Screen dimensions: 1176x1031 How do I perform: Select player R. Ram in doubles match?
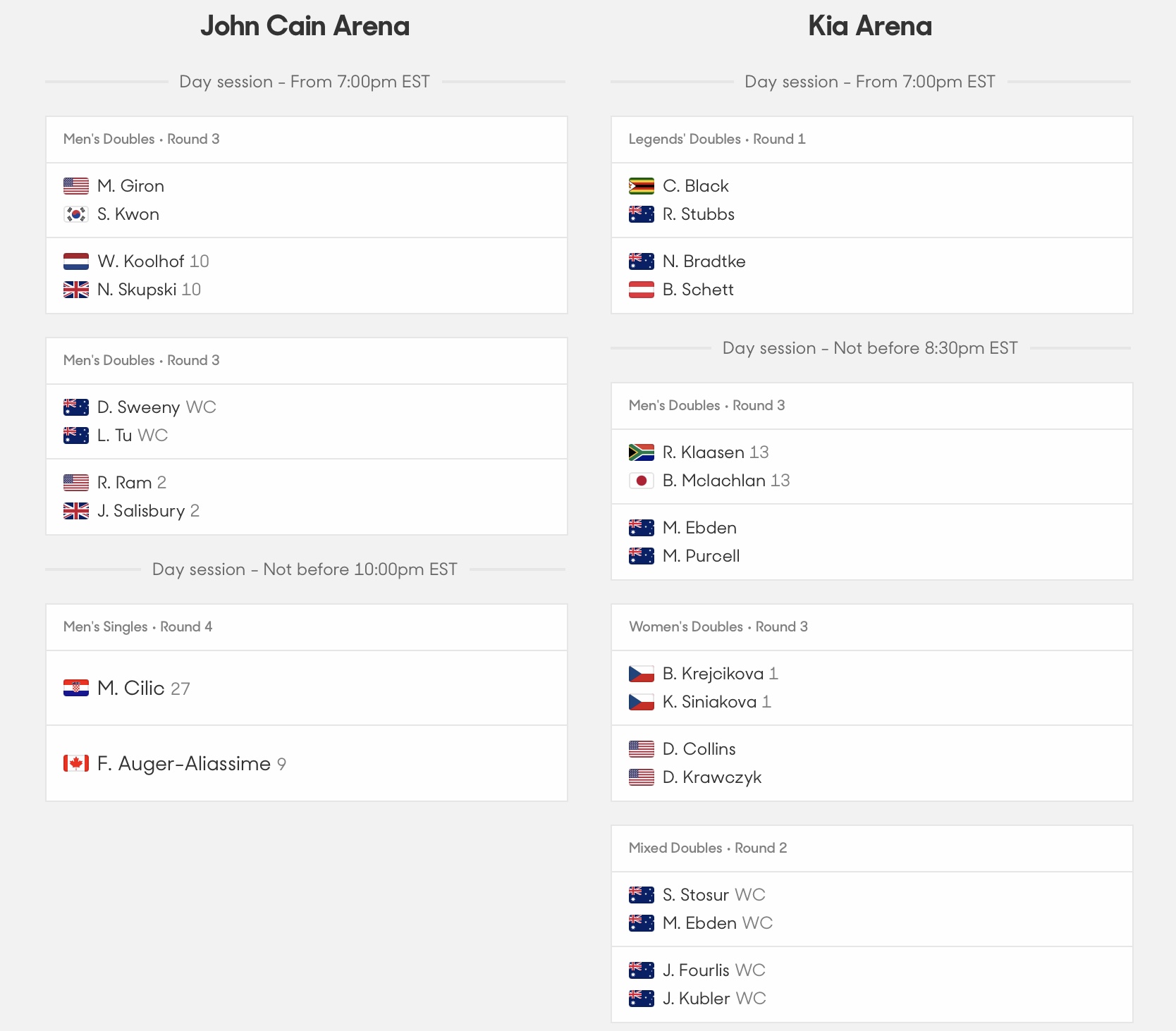tap(125, 483)
